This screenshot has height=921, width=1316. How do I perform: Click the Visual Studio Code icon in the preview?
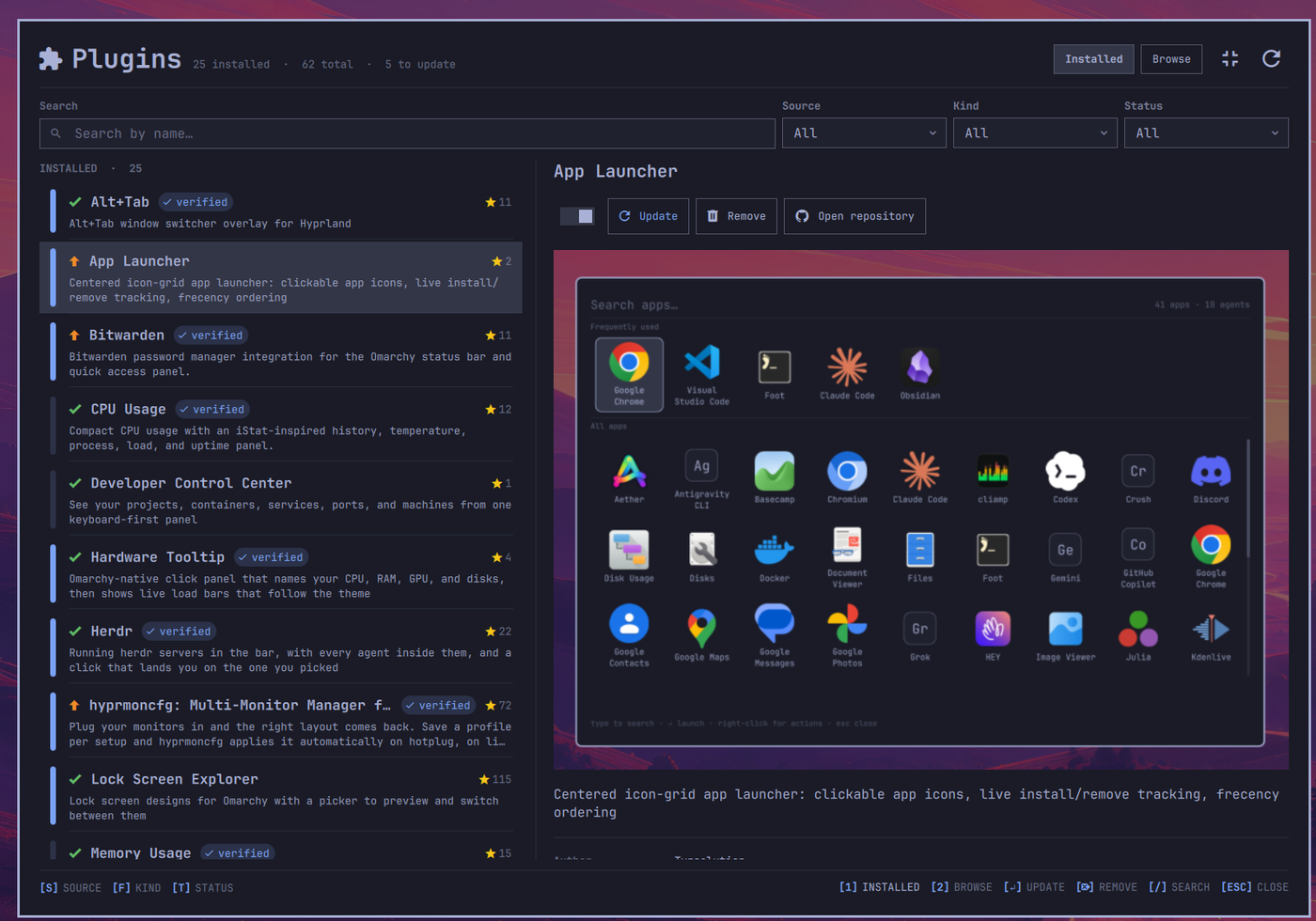click(701, 363)
